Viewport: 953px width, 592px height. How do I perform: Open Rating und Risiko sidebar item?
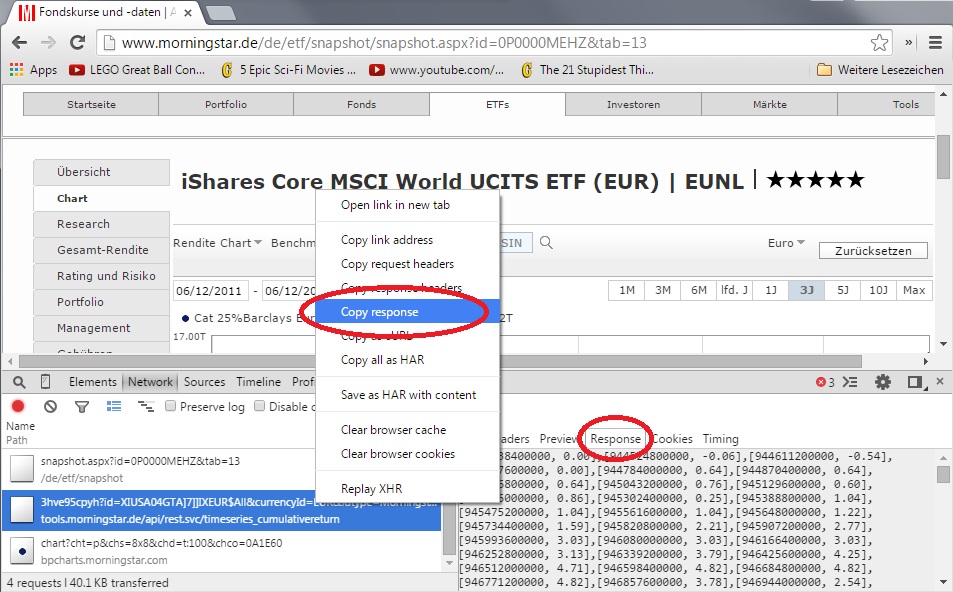tap(101, 276)
